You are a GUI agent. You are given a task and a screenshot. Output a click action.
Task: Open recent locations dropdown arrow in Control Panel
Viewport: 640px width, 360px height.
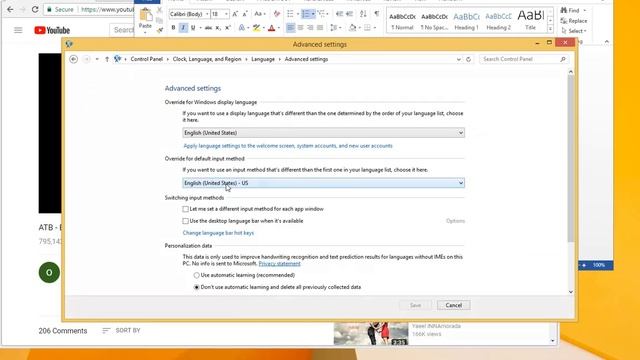tap(97, 59)
